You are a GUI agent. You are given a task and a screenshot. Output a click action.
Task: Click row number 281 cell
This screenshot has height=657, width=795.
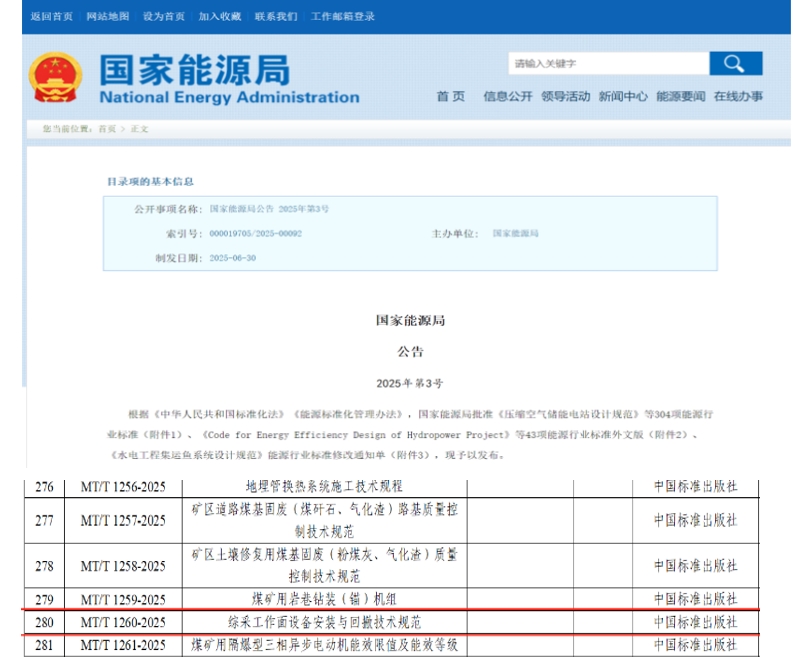[x=45, y=645]
